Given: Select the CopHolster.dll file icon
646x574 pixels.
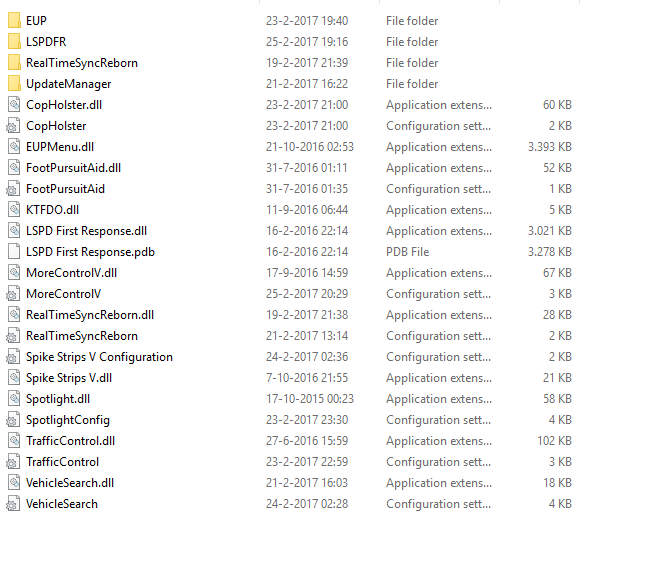Looking at the screenshot, I should pos(14,105).
